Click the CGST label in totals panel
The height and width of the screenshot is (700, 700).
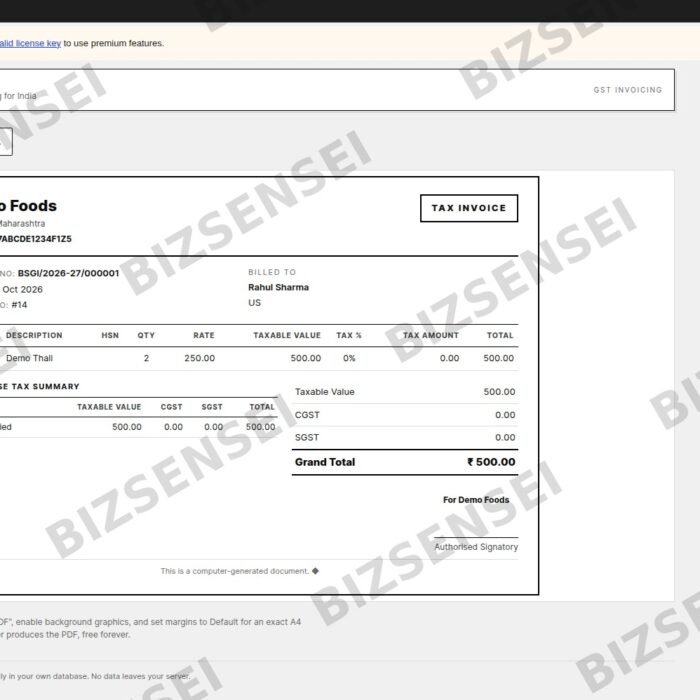pyautogui.click(x=307, y=415)
